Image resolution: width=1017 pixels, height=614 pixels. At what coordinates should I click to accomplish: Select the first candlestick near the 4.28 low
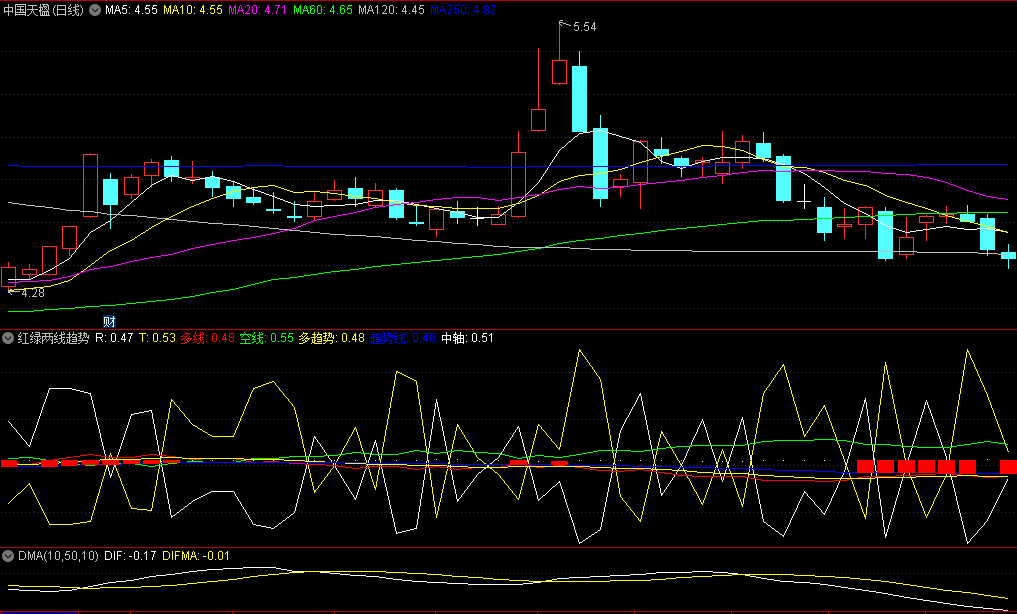click(x=8, y=276)
